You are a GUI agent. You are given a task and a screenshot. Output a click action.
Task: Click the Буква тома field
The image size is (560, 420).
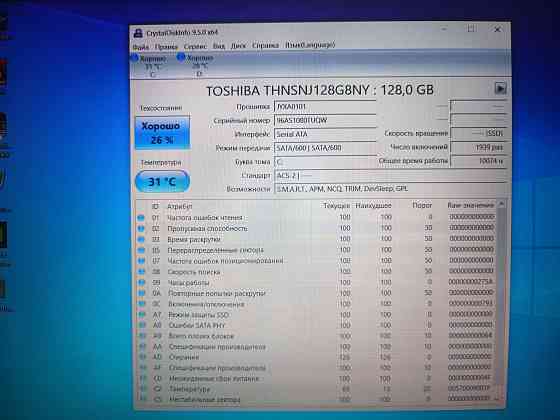325,162
